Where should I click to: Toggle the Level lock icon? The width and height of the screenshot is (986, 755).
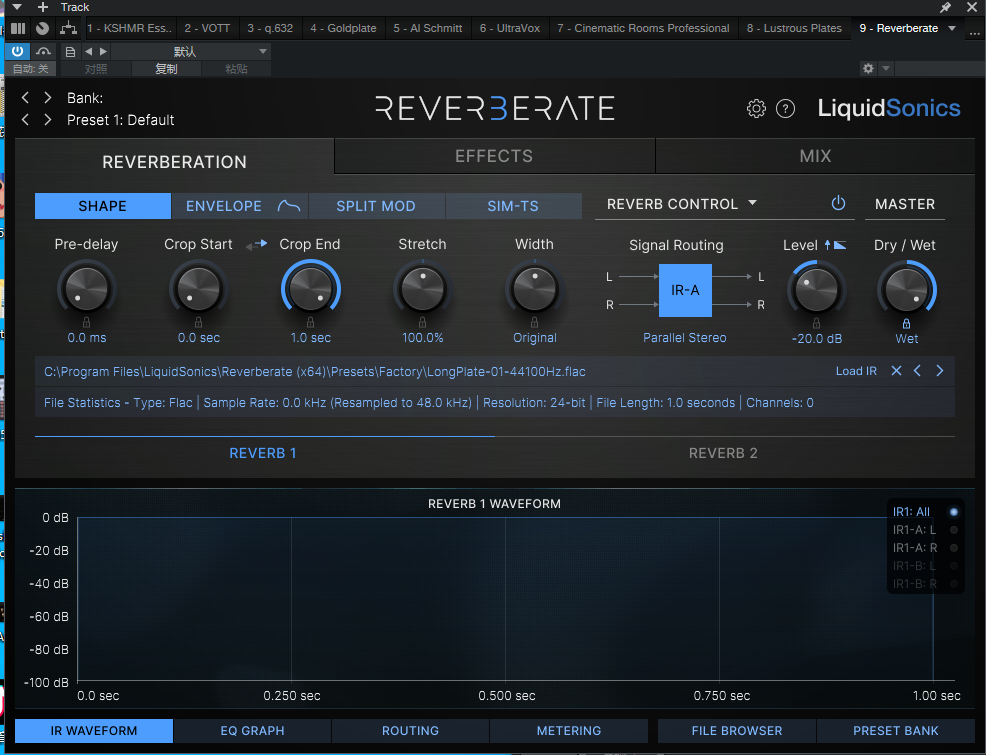pyautogui.click(x=816, y=324)
